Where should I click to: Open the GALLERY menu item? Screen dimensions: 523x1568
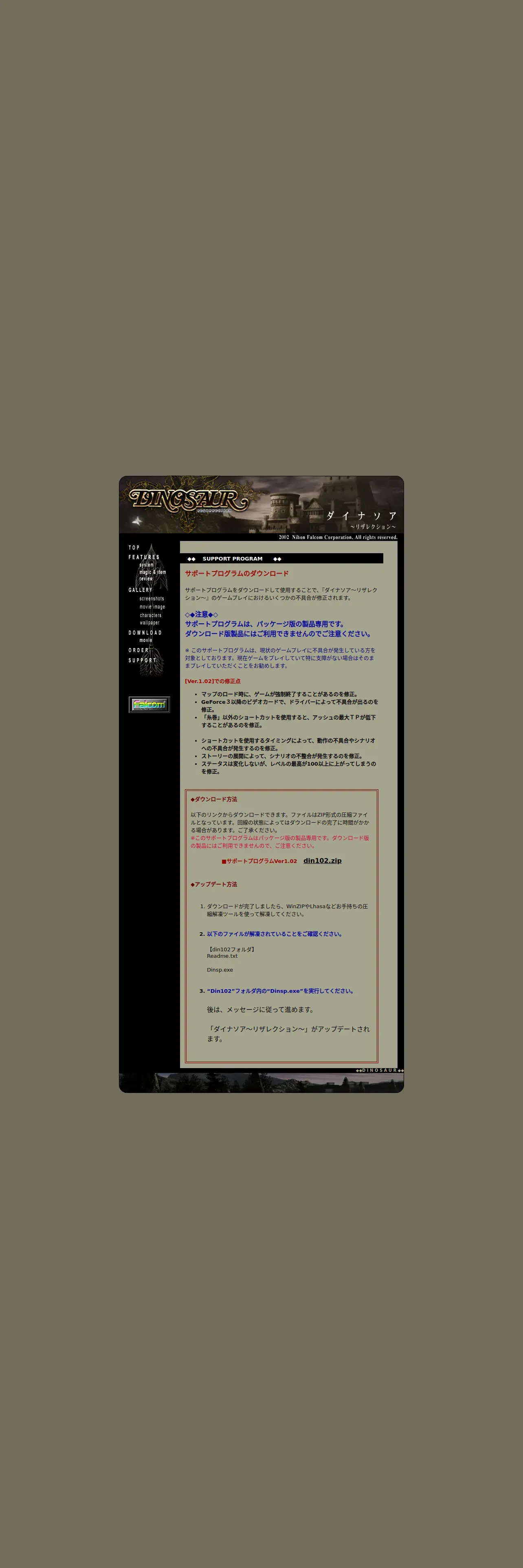click(x=140, y=590)
